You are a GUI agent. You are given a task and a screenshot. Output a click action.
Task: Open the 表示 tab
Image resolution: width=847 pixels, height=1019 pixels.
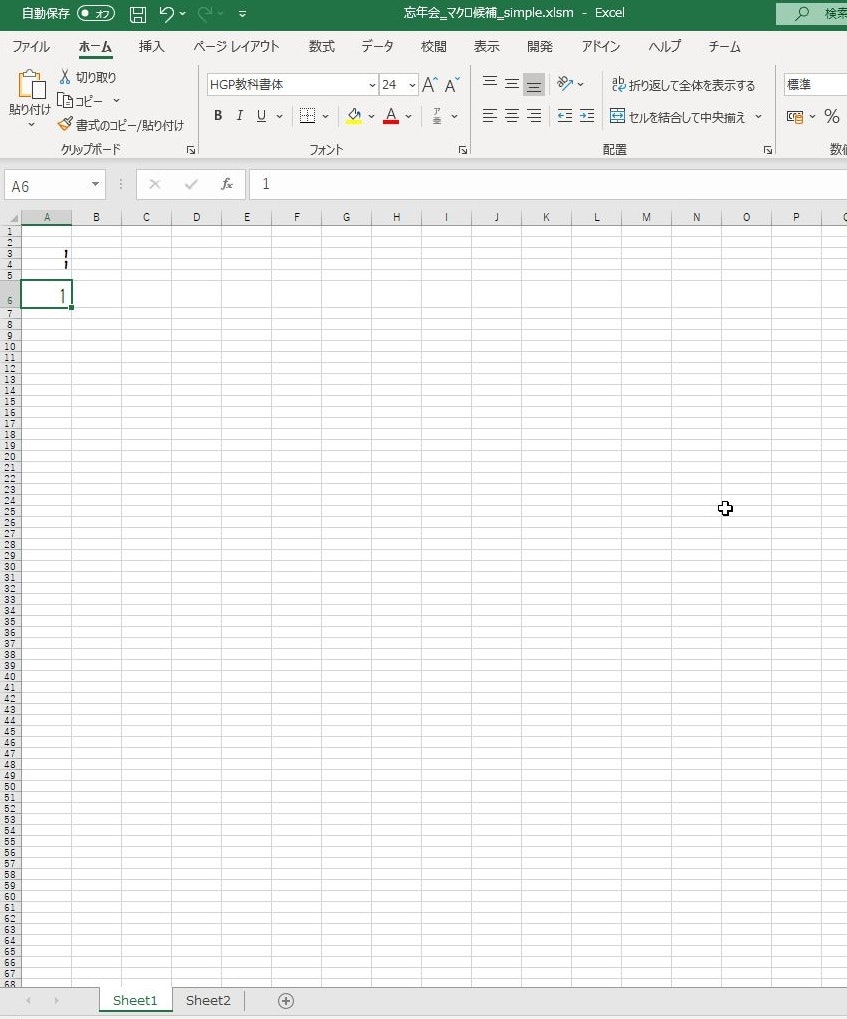pyautogui.click(x=486, y=47)
